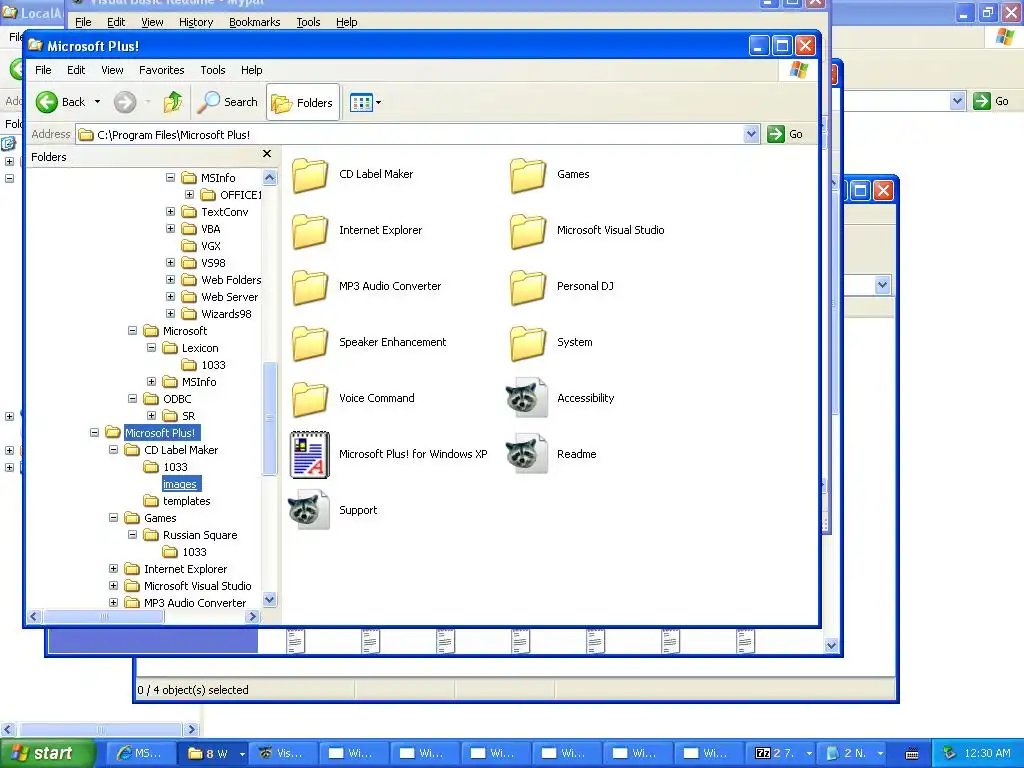Image resolution: width=1024 pixels, height=768 pixels.
Task: Collapse the Microsoft Plus! tree node
Action: click(95, 433)
